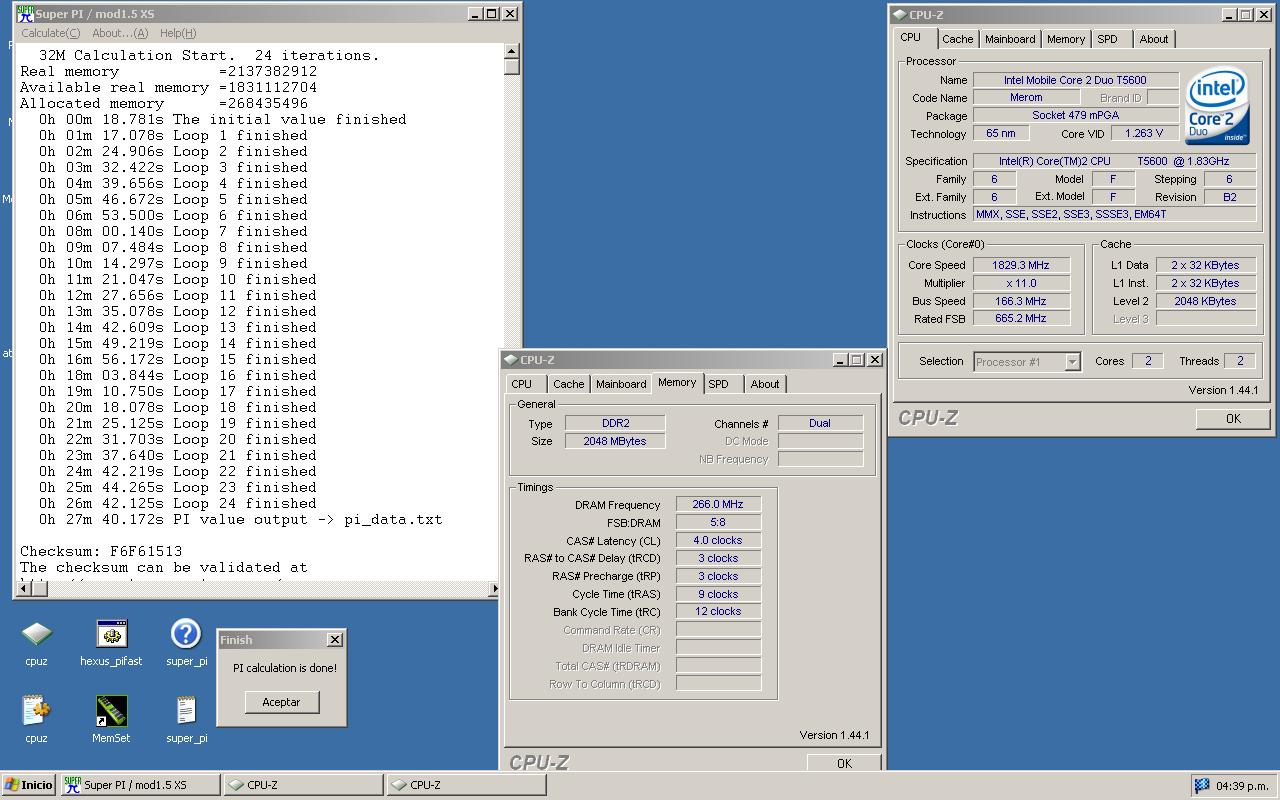The width and height of the screenshot is (1280, 800).
Task: Click the Bank Cycle Time value 12 clocks
Action: [718, 611]
